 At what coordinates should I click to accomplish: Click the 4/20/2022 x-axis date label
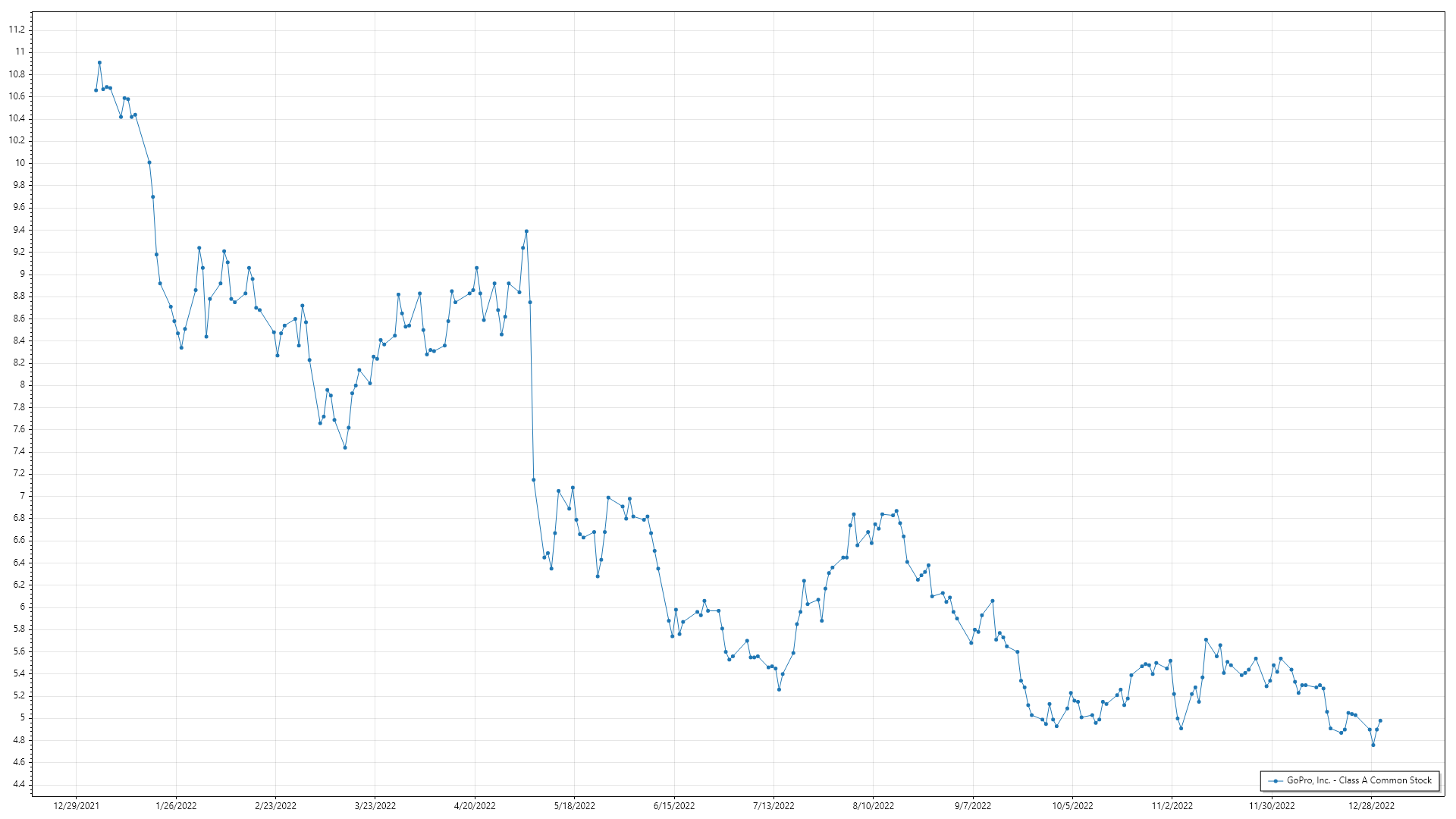[x=475, y=806]
